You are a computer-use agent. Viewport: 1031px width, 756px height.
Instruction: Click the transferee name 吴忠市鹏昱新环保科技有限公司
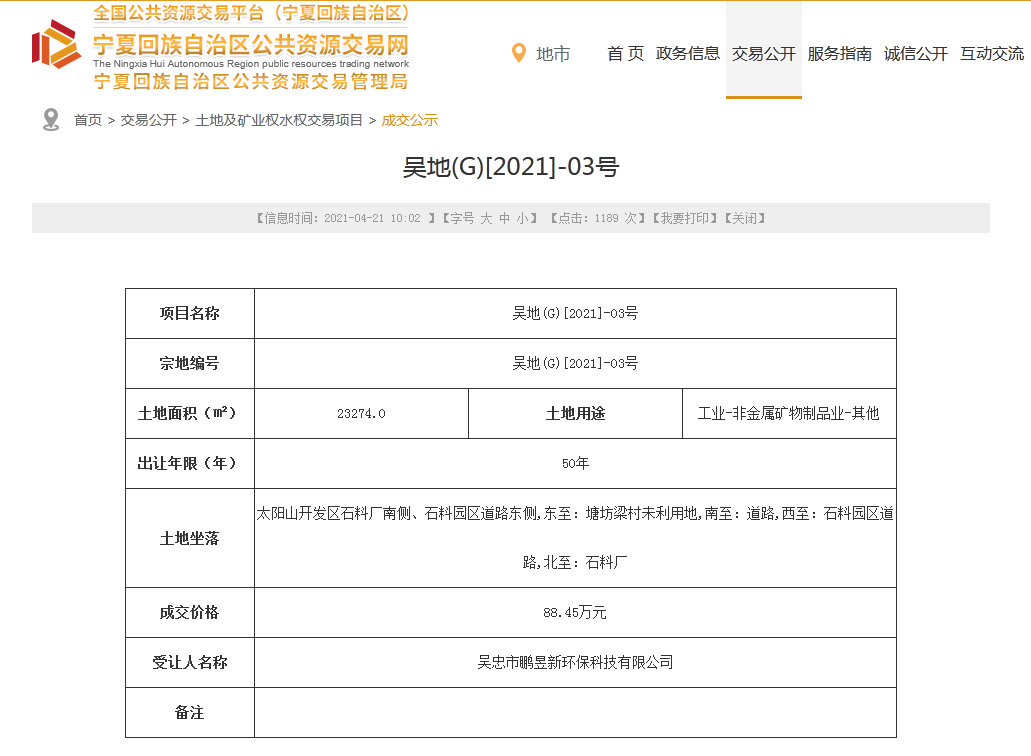click(575, 663)
